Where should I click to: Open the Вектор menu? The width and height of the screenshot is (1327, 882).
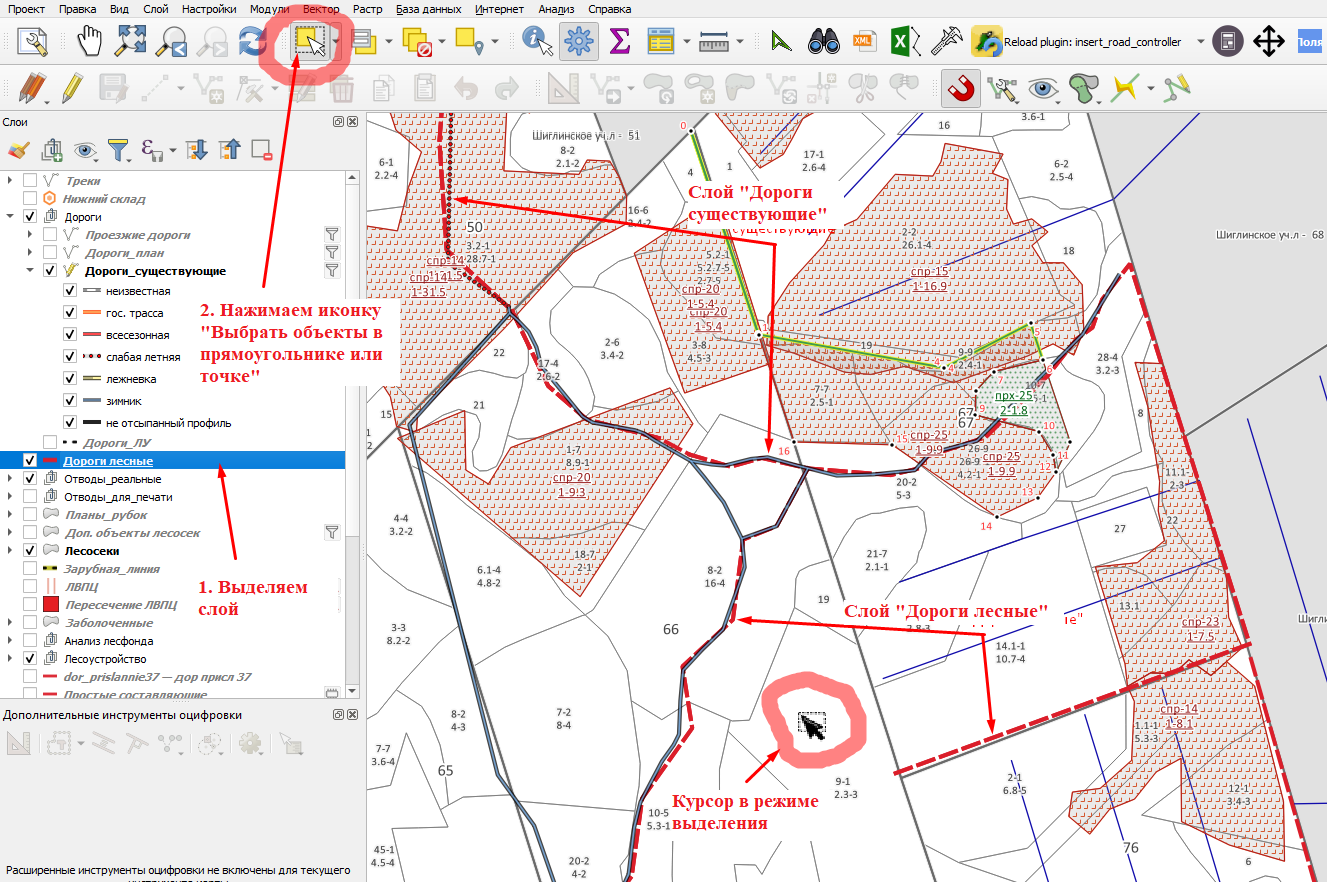pyautogui.click(x=320, y=8)
